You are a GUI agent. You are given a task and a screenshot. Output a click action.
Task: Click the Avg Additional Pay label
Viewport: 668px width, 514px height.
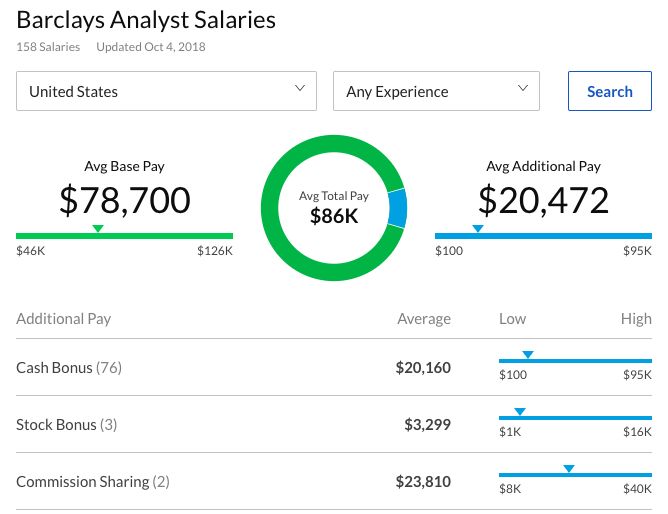tap(544, 166)
